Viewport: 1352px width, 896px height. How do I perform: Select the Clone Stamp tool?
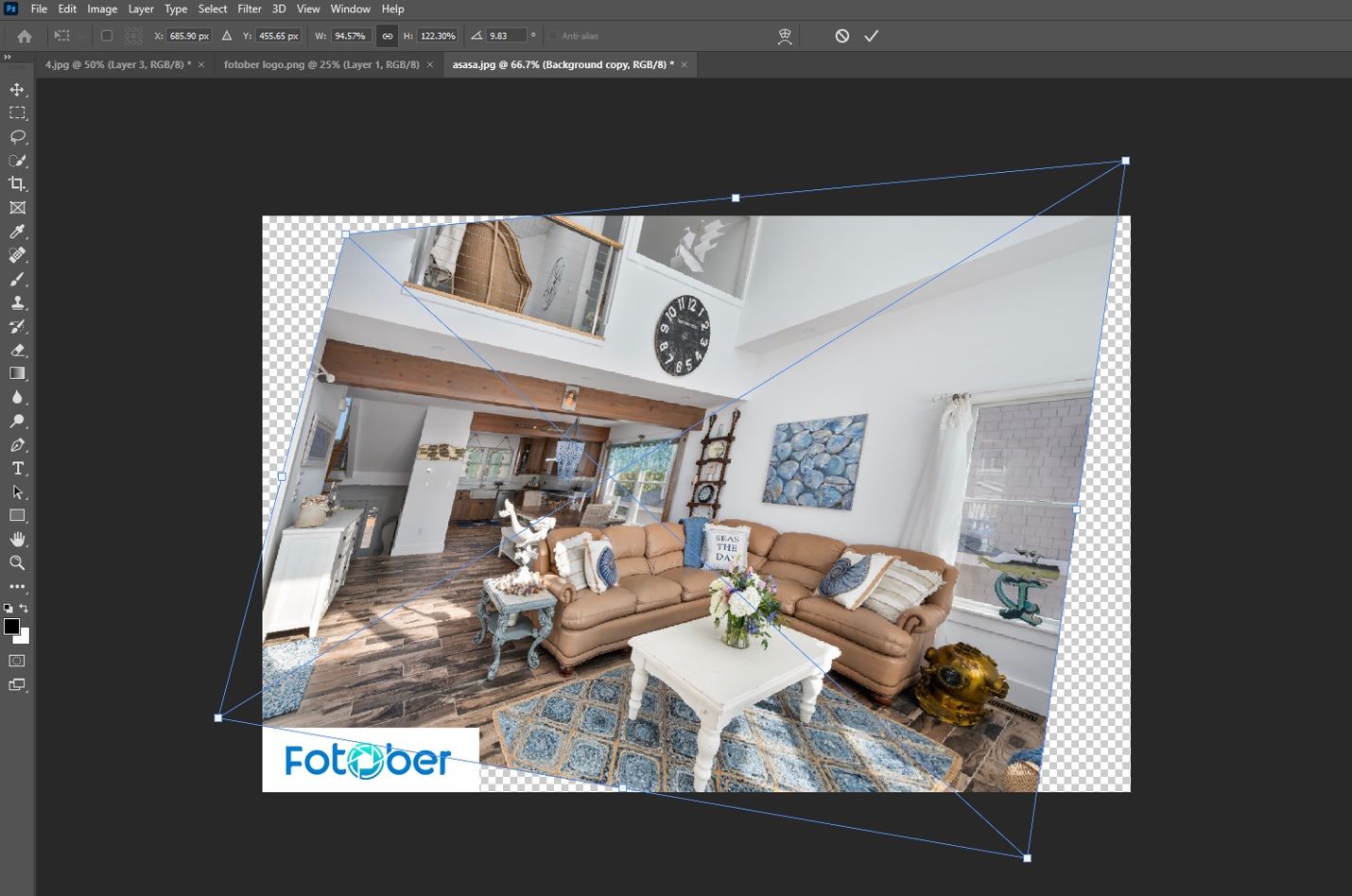point(17,302)
